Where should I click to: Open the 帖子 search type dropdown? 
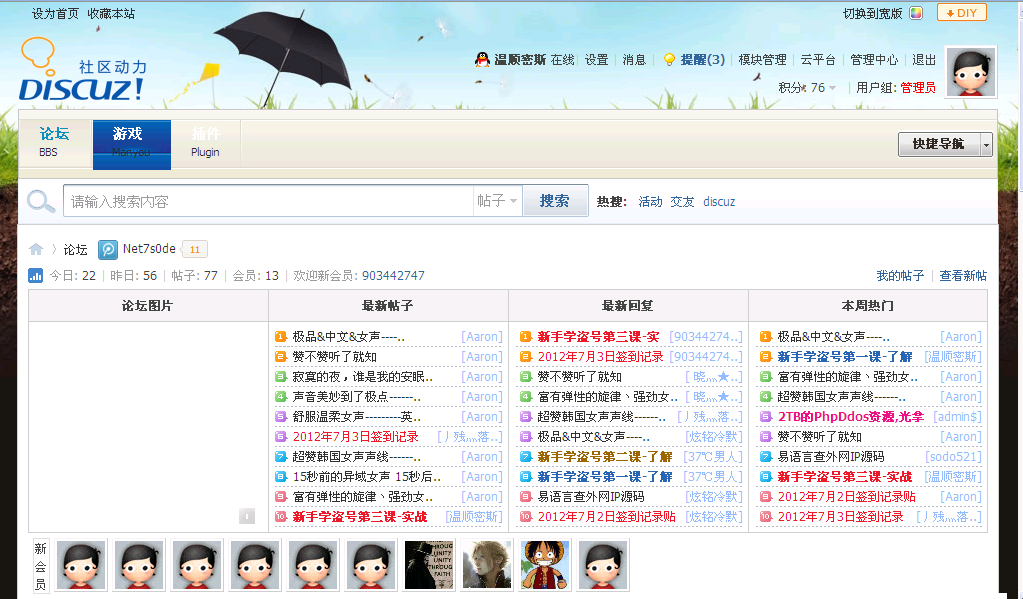[496, 201]
